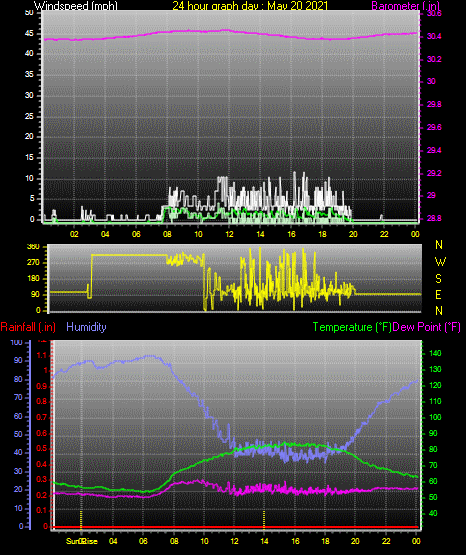Screen dimensions: 466x555
Task: Click barometer axis value 29.2
Action: 434,173
